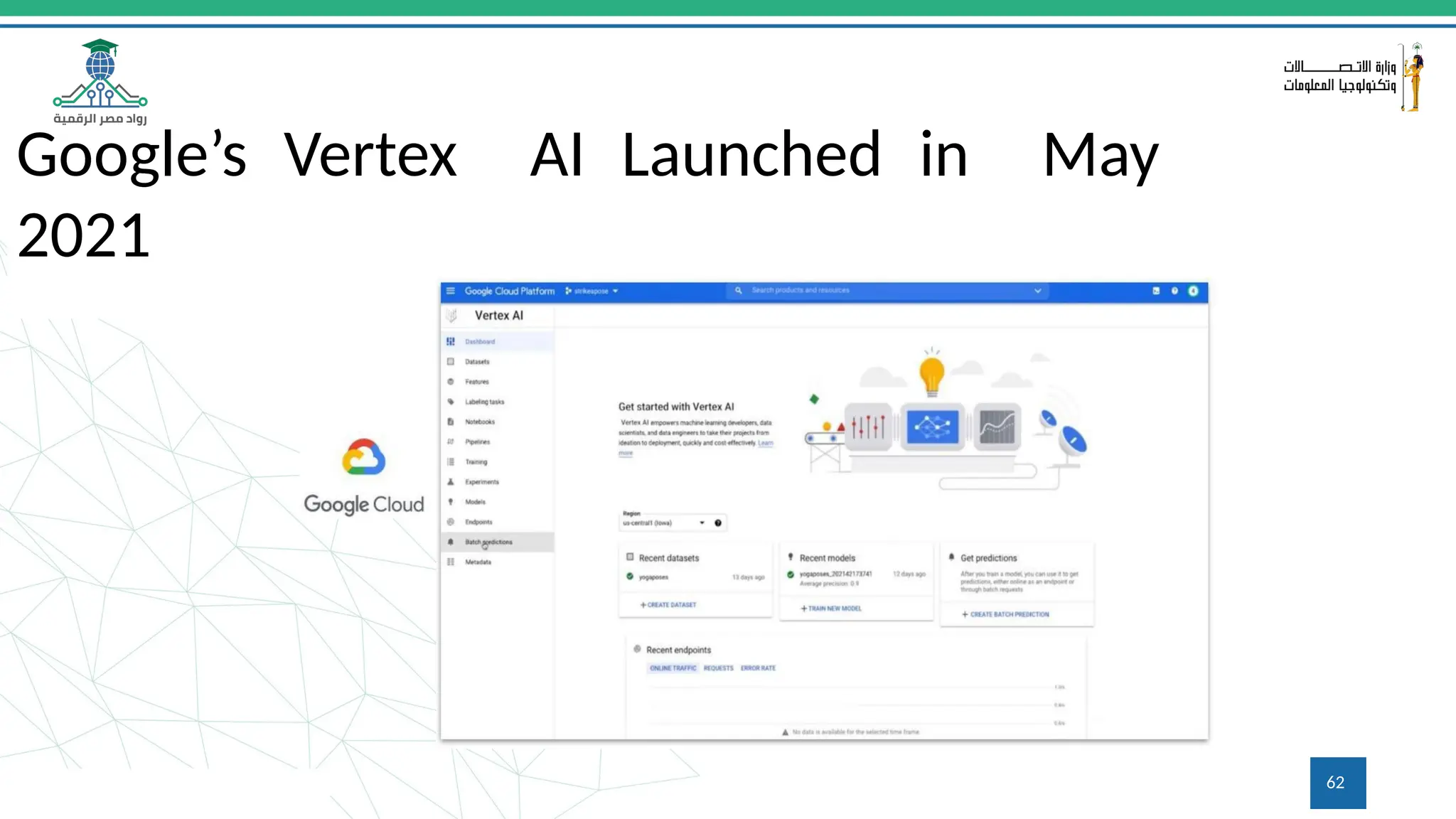Click the Experiments flask icon
The width and height of the screenshot is (1456, 819).
450,481
